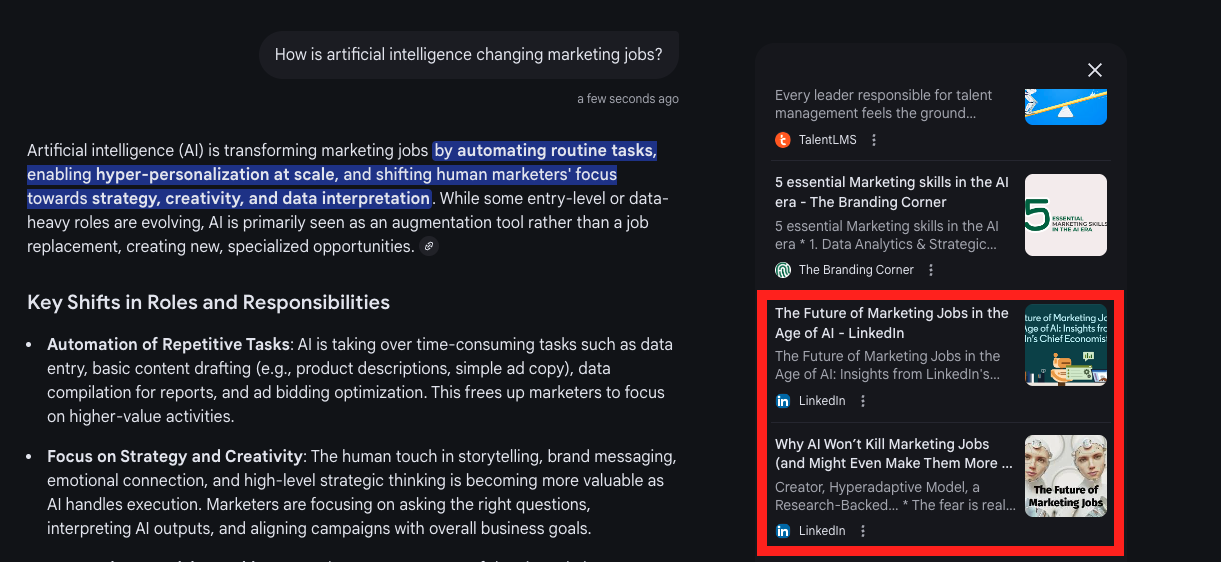The image size is (1221, 562).
Task: Click the LinkedIn icon under the 'Age of AI' article
Action: (x=783, y=401)
